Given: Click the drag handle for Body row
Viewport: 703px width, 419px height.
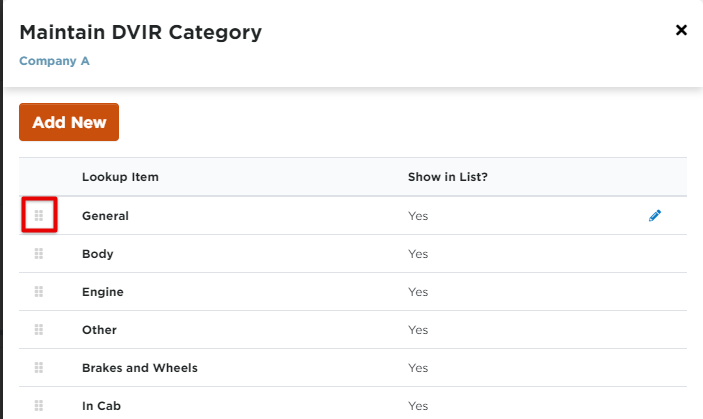Looking at the screenshot, I should 39,253.
